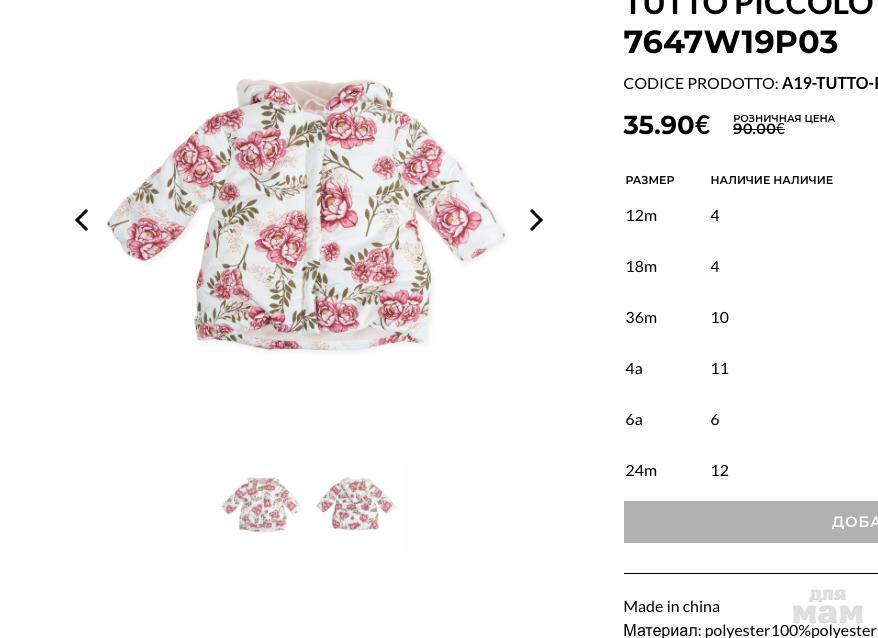Click the для мам watermark logo
Image resolution: width=878 pixels, height=638 pixels.
pos(828,607)
